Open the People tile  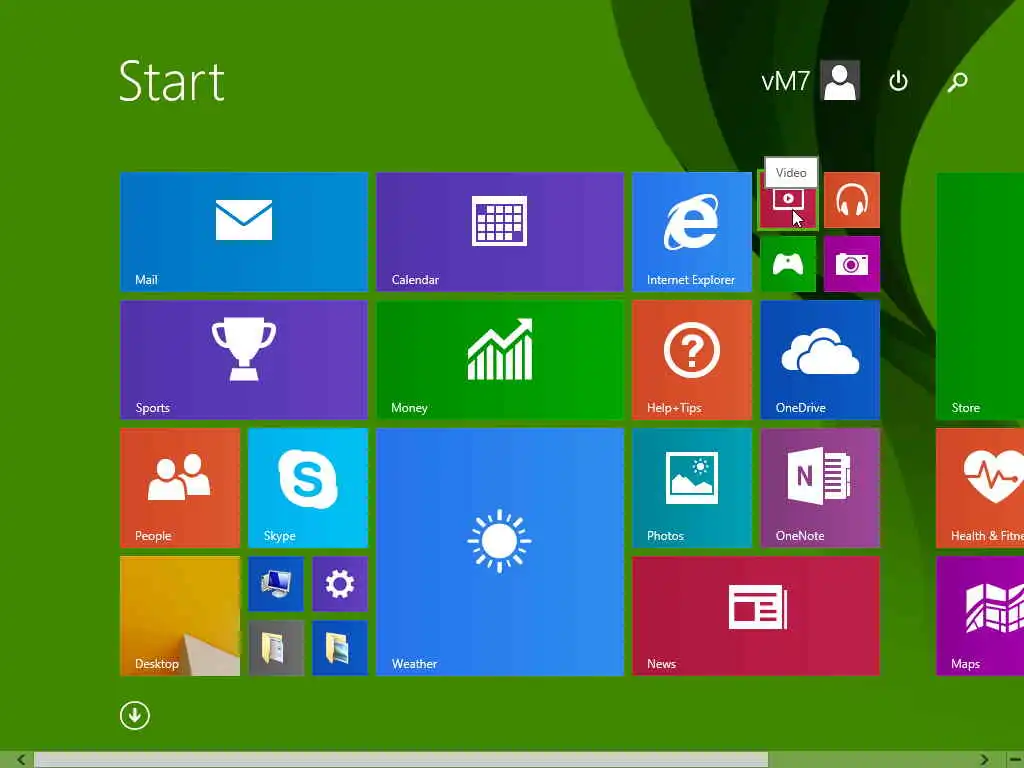pyautogui.click(x=180, y=488)
